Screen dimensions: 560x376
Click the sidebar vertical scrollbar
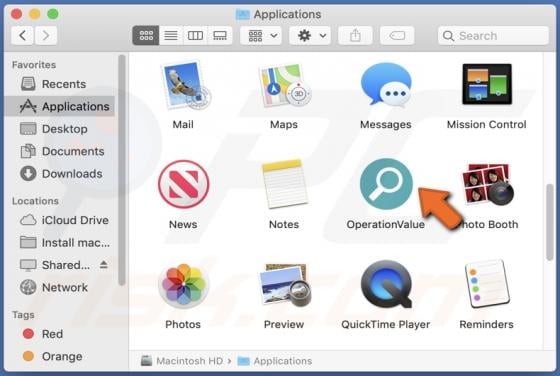[x=122, y=170]
